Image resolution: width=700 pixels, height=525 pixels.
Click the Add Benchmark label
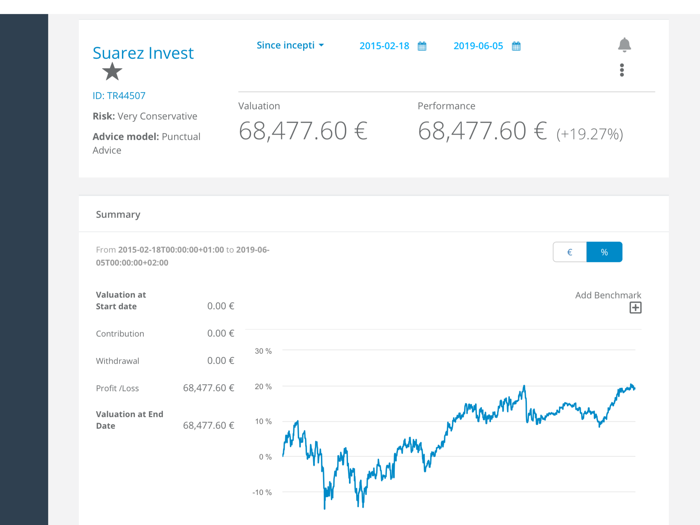[x=608, y=295]
